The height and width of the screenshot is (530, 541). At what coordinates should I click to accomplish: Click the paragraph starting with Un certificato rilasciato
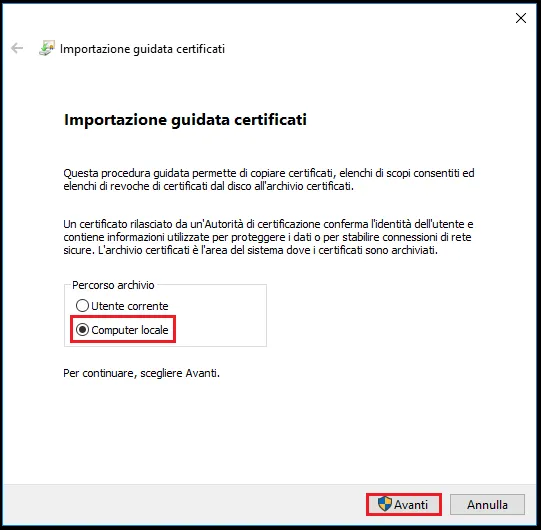pyautogui.click(x=268, y=237)
